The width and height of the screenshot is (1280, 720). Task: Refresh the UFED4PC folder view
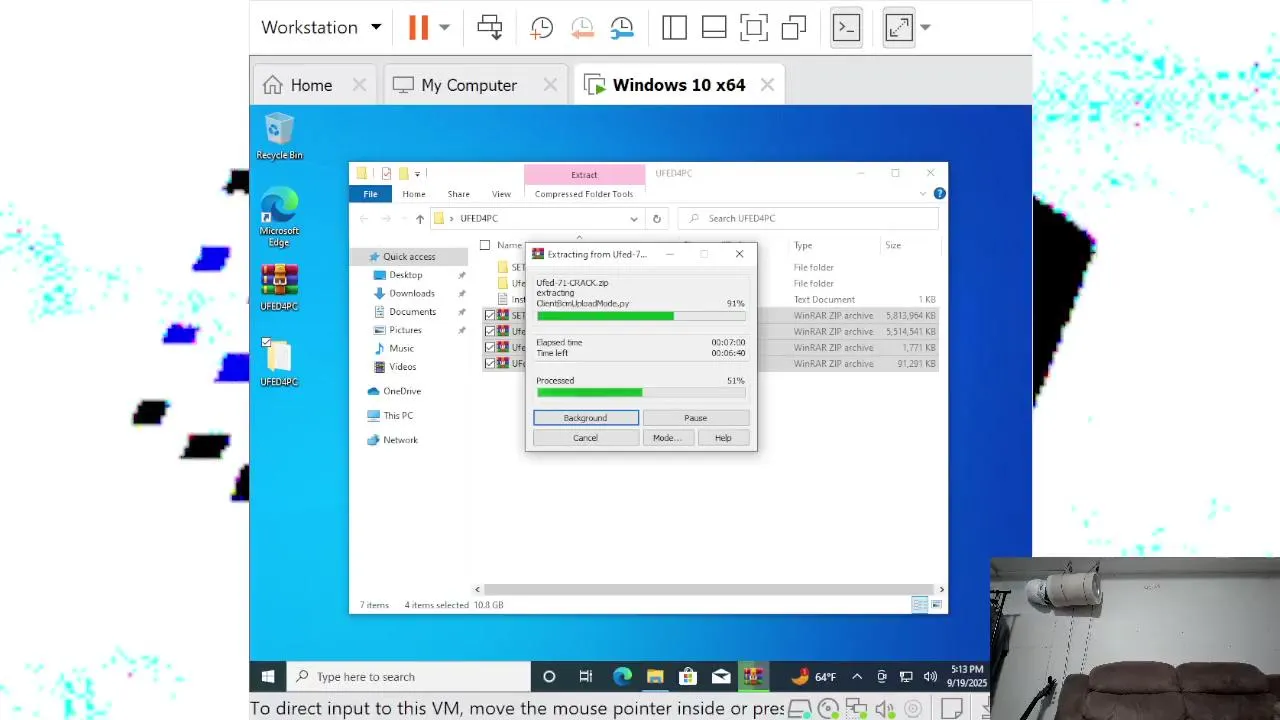656,219
